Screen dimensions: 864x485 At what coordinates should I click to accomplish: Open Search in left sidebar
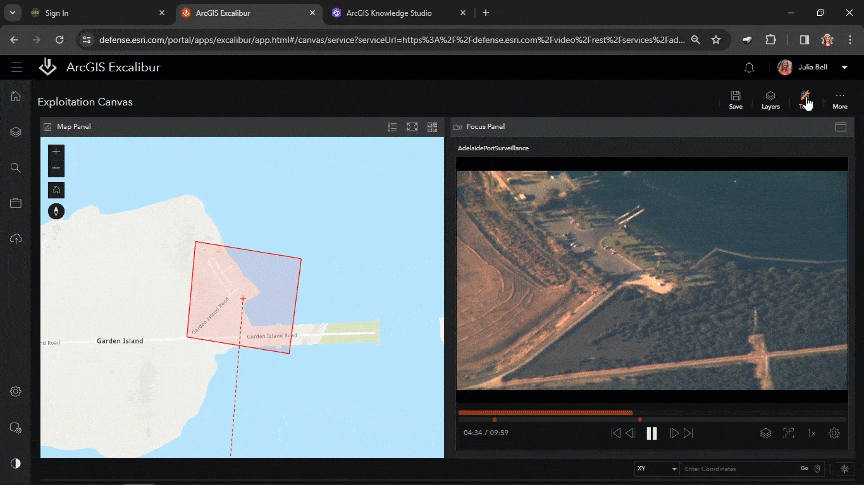click(x=15, y=168)
